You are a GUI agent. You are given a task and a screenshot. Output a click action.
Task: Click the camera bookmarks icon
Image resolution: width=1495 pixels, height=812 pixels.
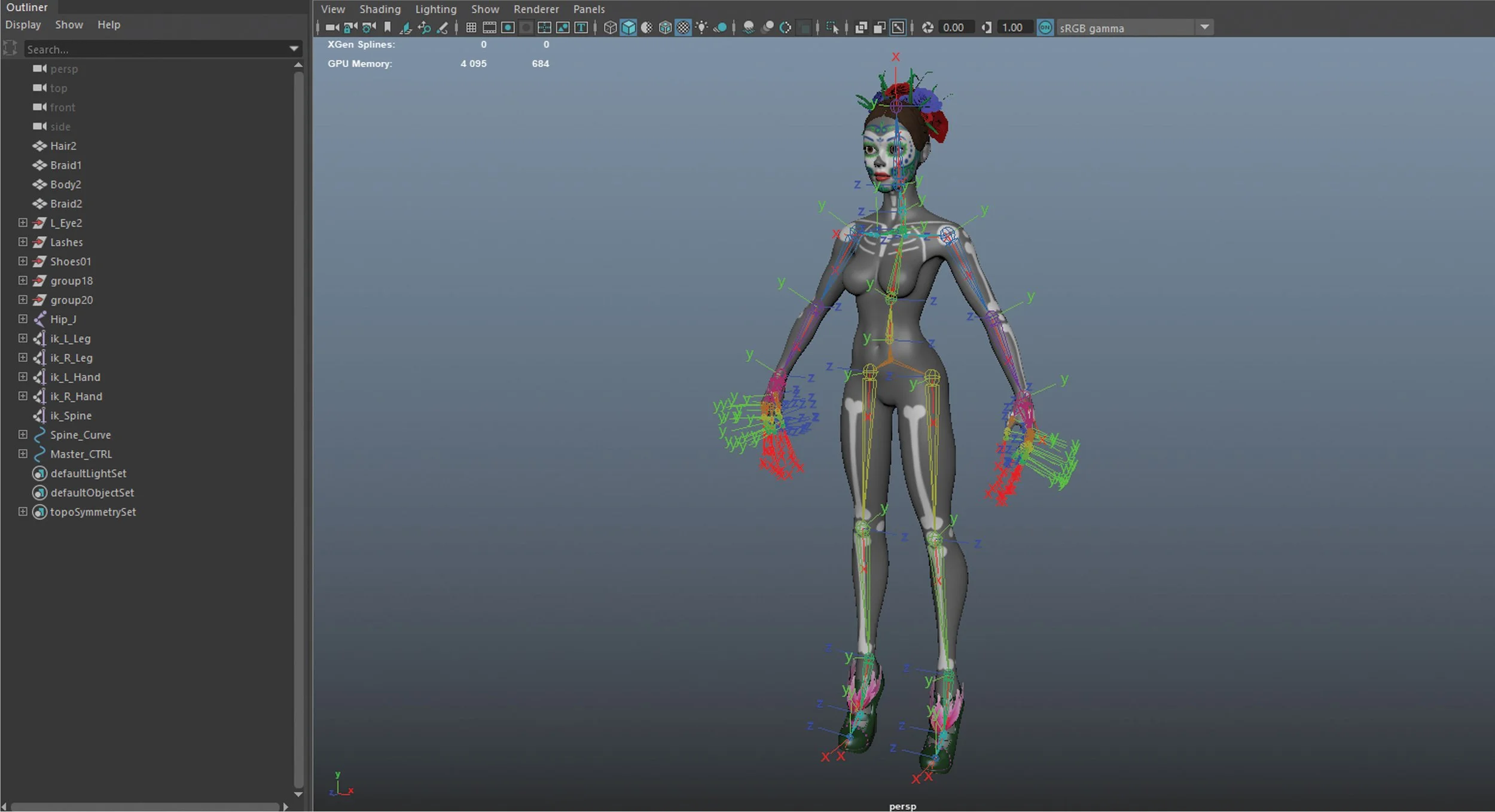point(388,28)
